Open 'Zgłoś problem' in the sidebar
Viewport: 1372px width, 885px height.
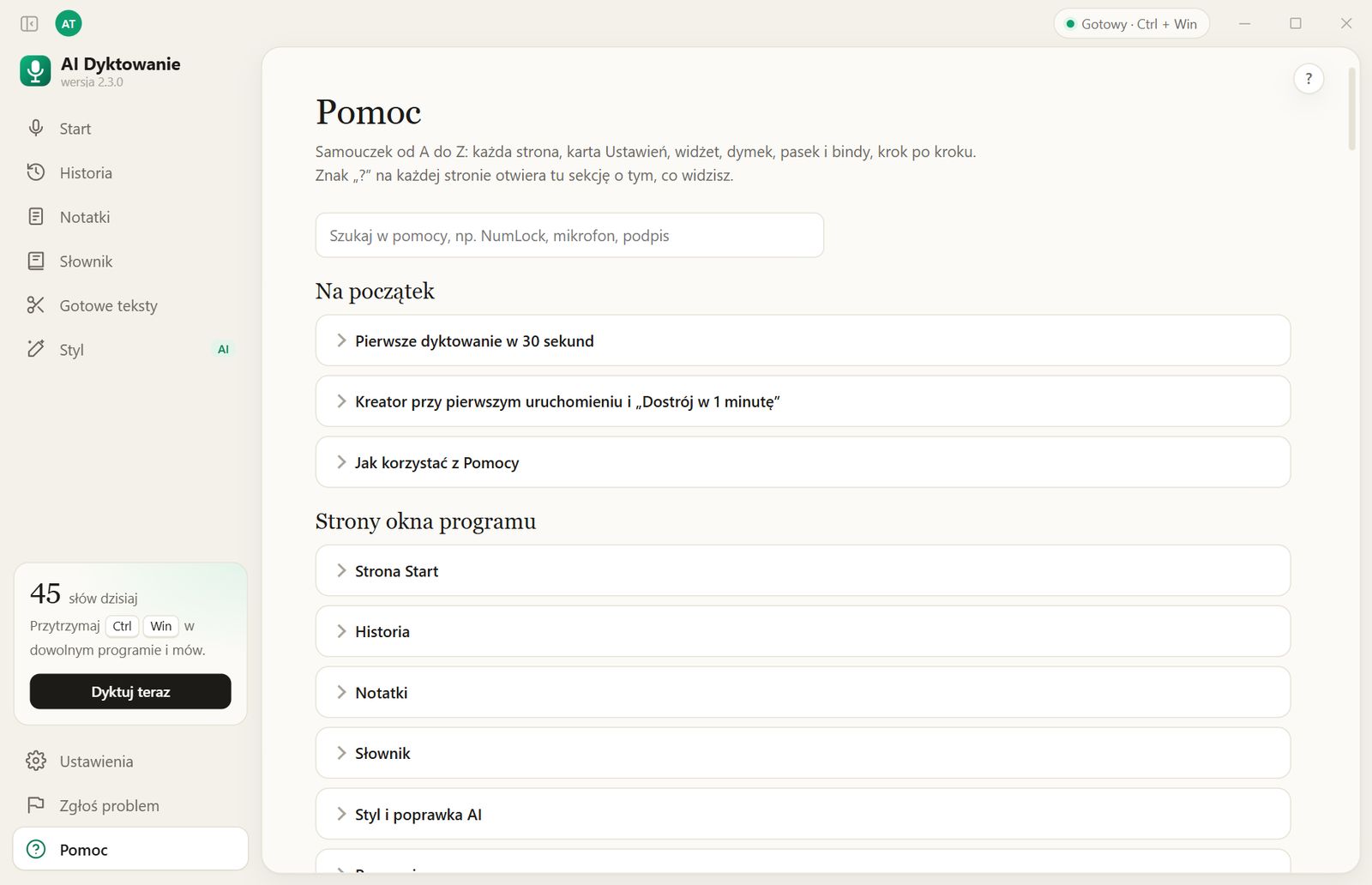130,805
